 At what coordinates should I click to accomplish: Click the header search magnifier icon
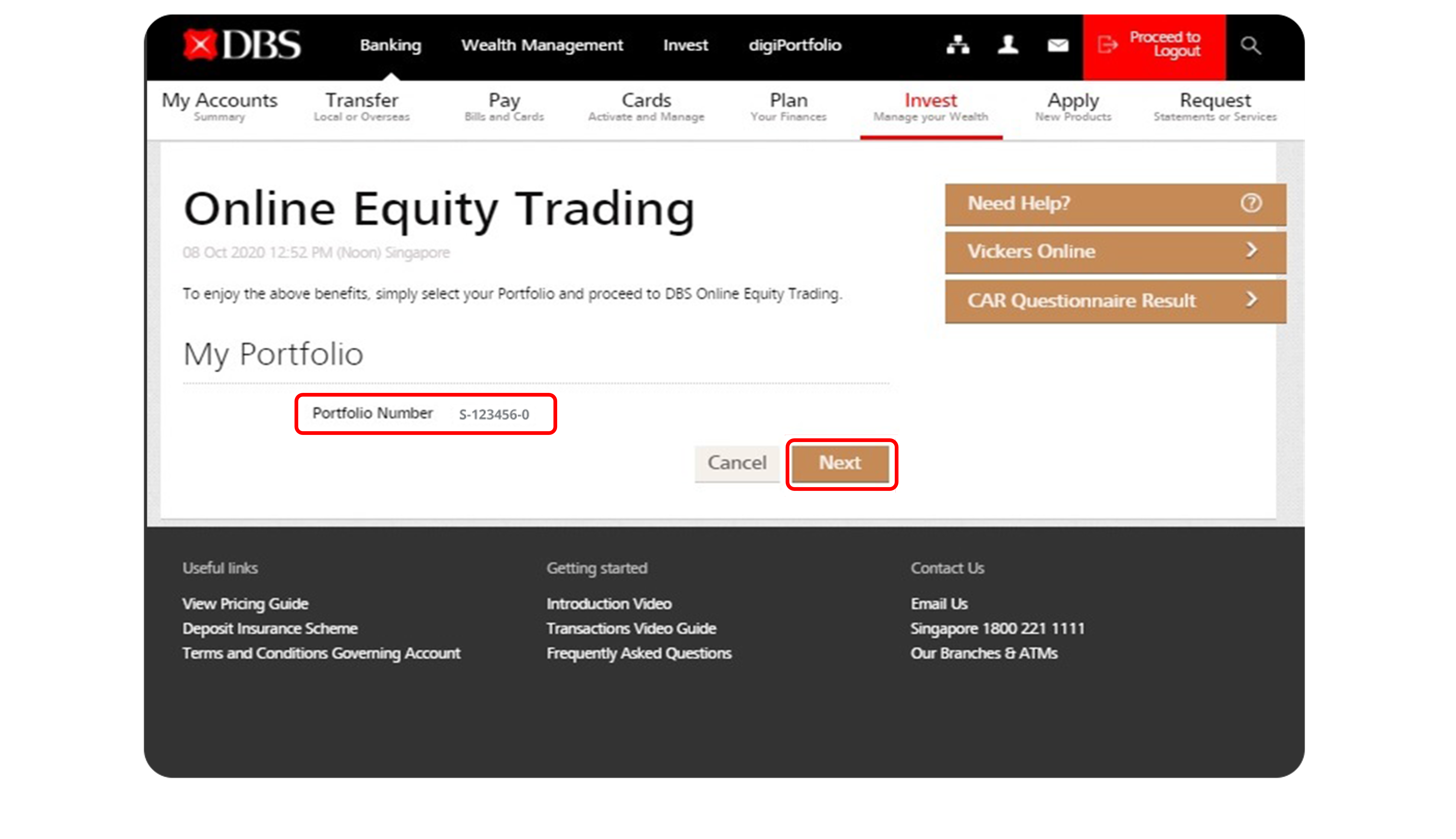tap(1250, 45)
